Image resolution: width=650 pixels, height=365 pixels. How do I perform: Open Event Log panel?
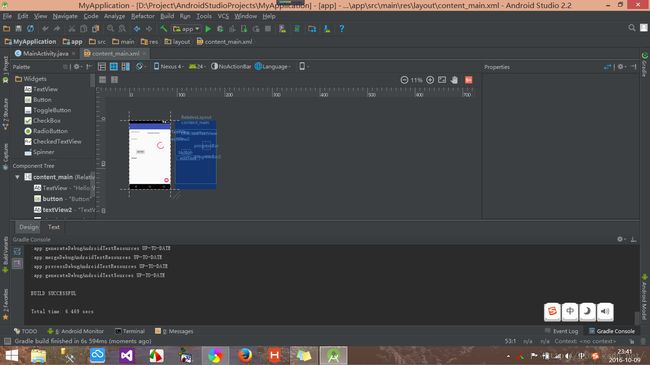(x=562, y=331)
